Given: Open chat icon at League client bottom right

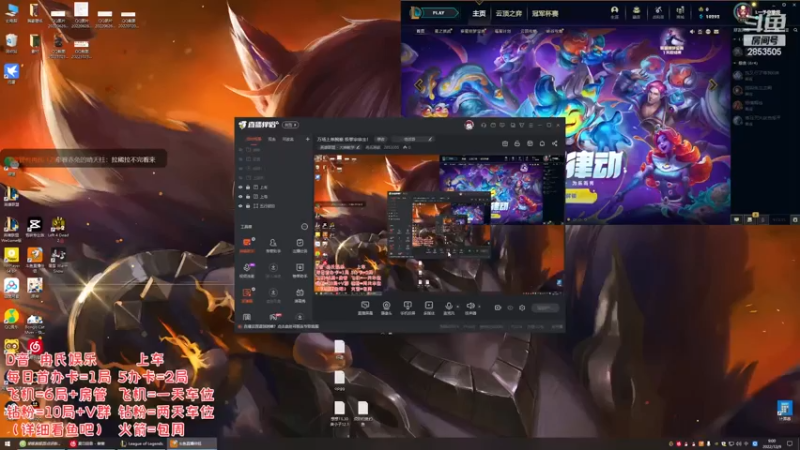Looking at the screenshot, I should (x=736, y=219).
